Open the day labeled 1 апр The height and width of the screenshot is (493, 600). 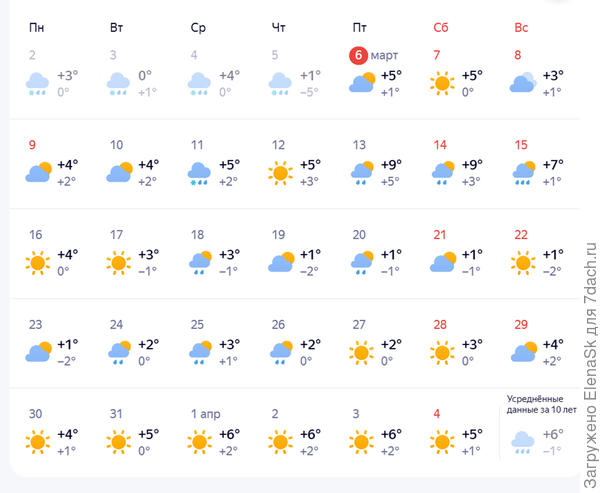tap(206, 413)
